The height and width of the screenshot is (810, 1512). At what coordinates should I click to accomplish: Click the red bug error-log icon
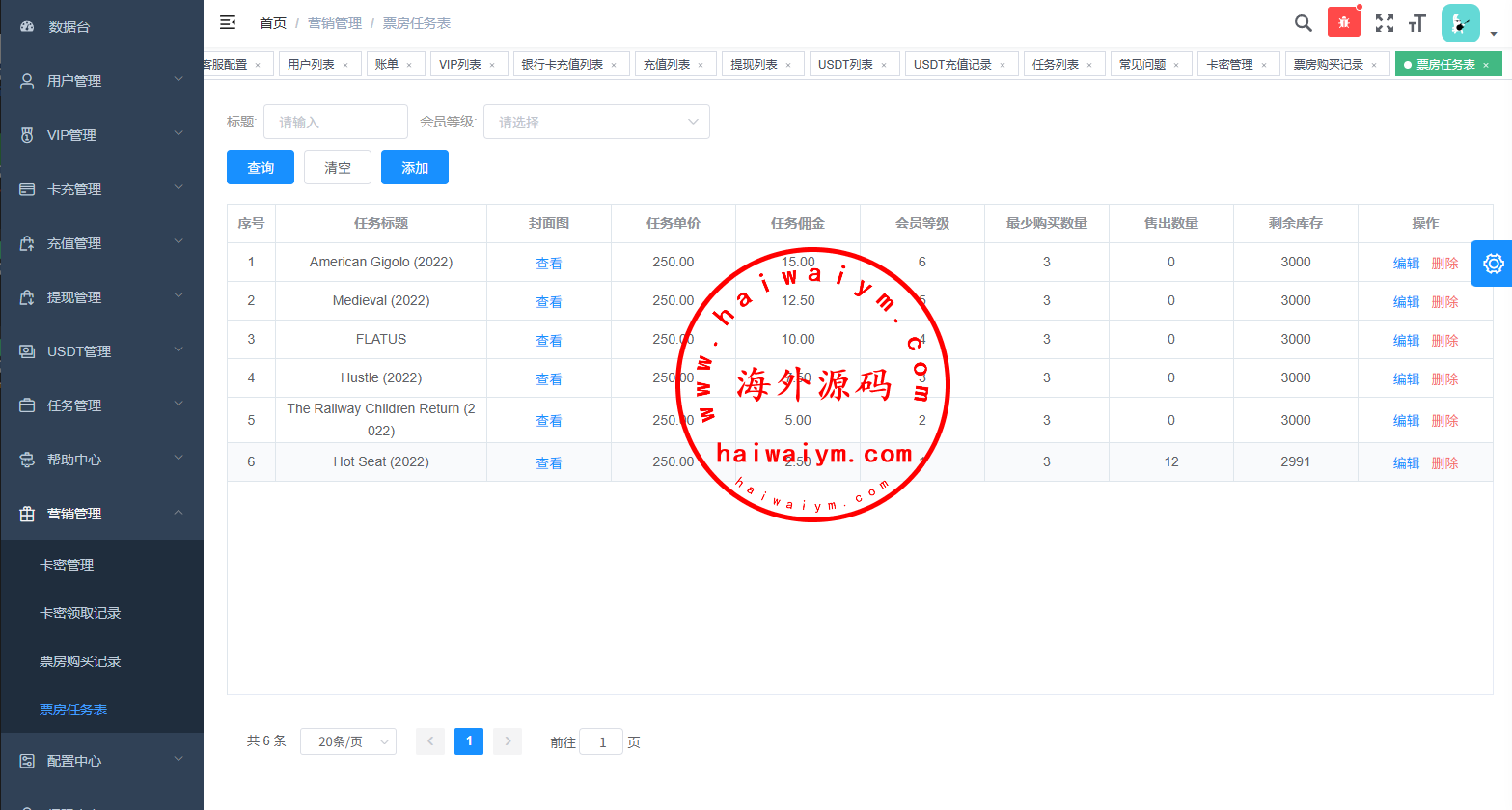click(1343, 22)
